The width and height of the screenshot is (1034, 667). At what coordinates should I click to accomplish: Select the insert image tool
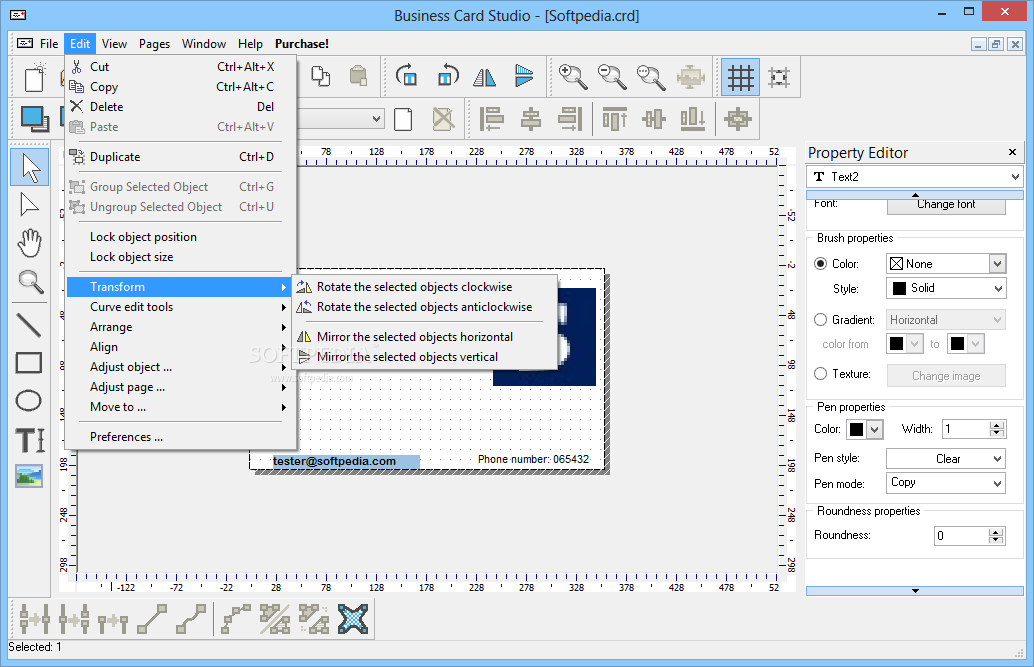click(x=29, y=476)
